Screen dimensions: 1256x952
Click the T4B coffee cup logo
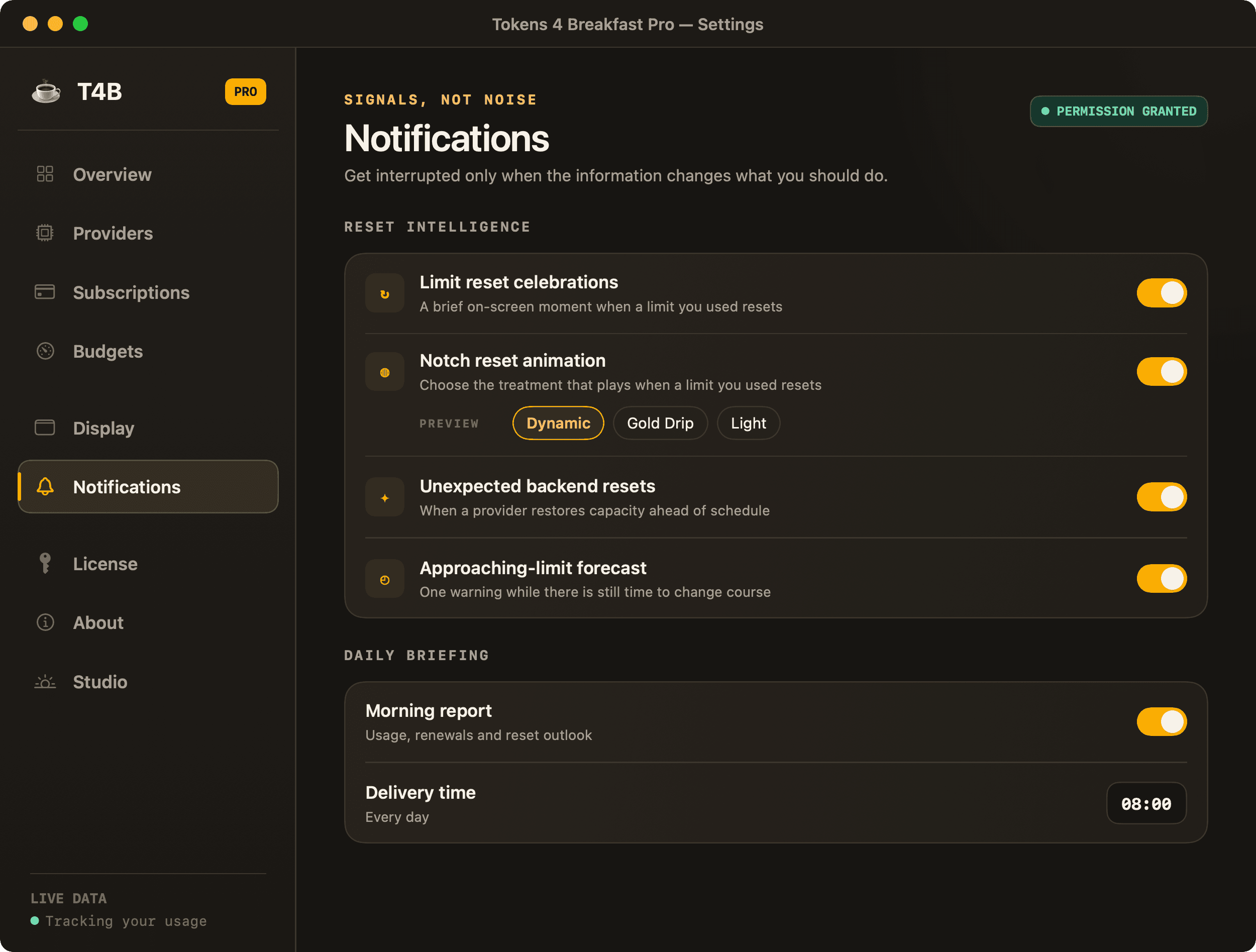[x=46, y=91]
